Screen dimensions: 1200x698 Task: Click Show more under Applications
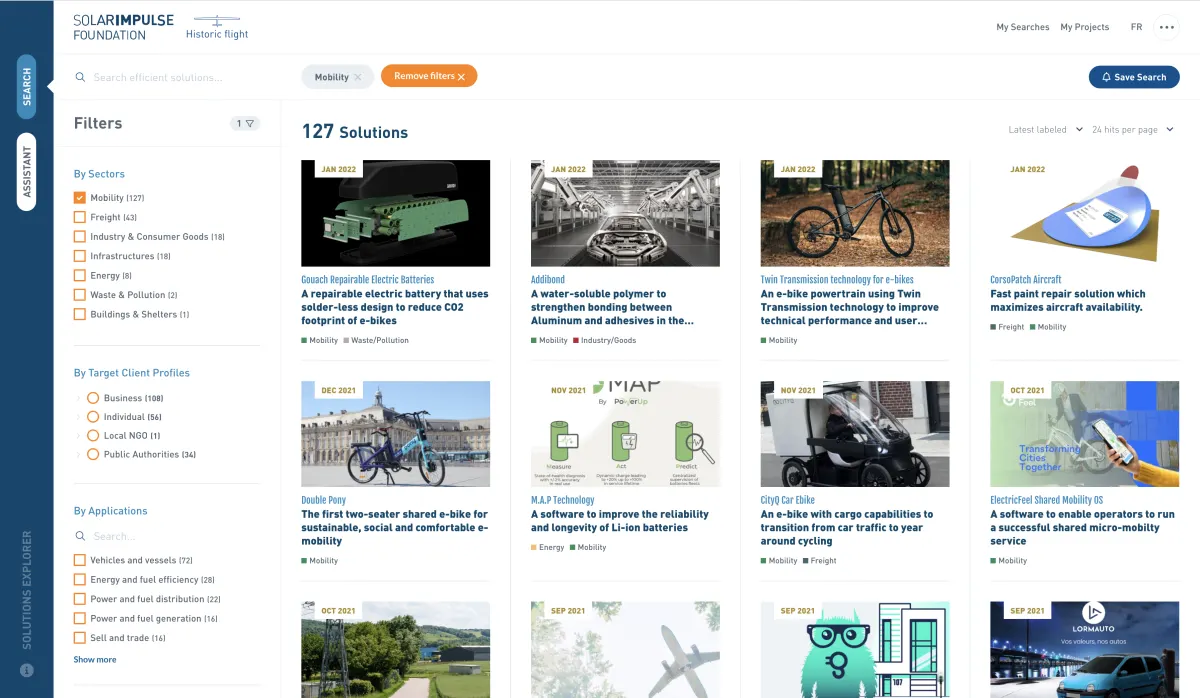95,660
